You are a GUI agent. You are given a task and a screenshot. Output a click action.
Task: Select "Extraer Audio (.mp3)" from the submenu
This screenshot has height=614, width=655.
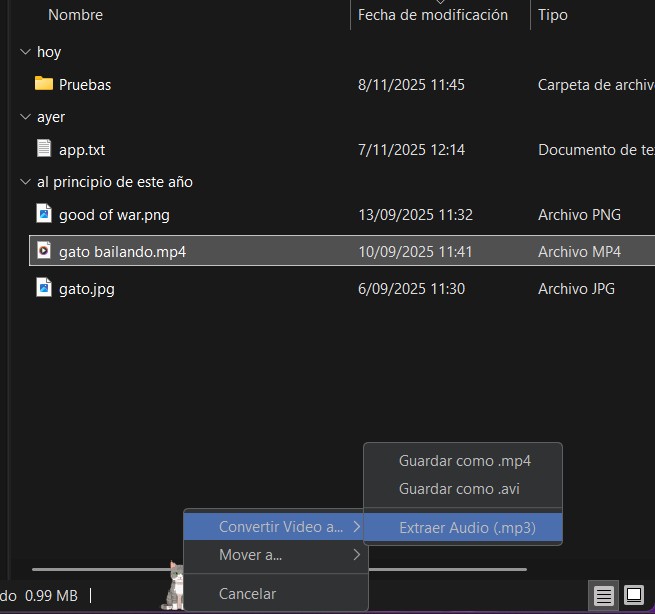(466, 528)
